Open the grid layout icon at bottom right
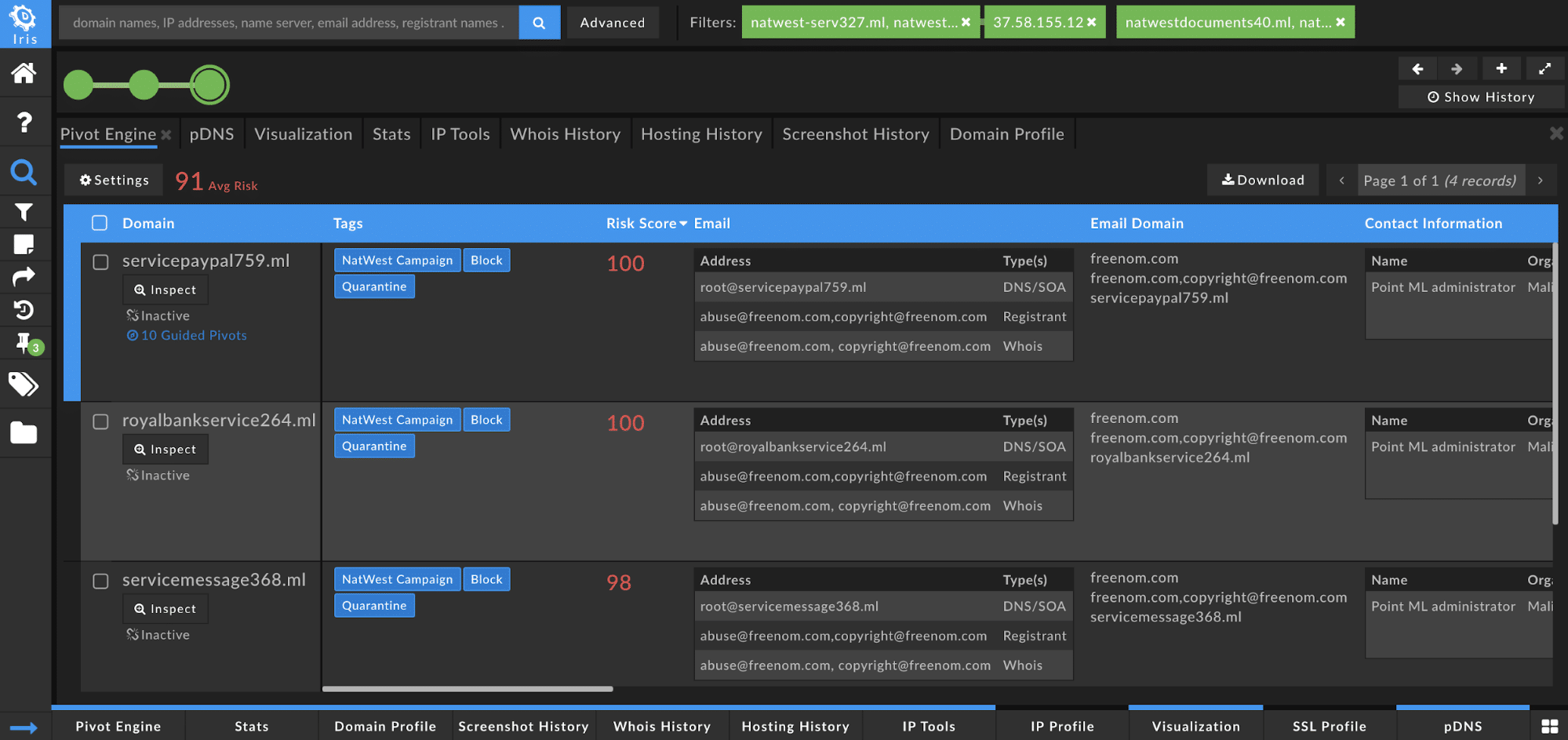 click(1550, 727)
